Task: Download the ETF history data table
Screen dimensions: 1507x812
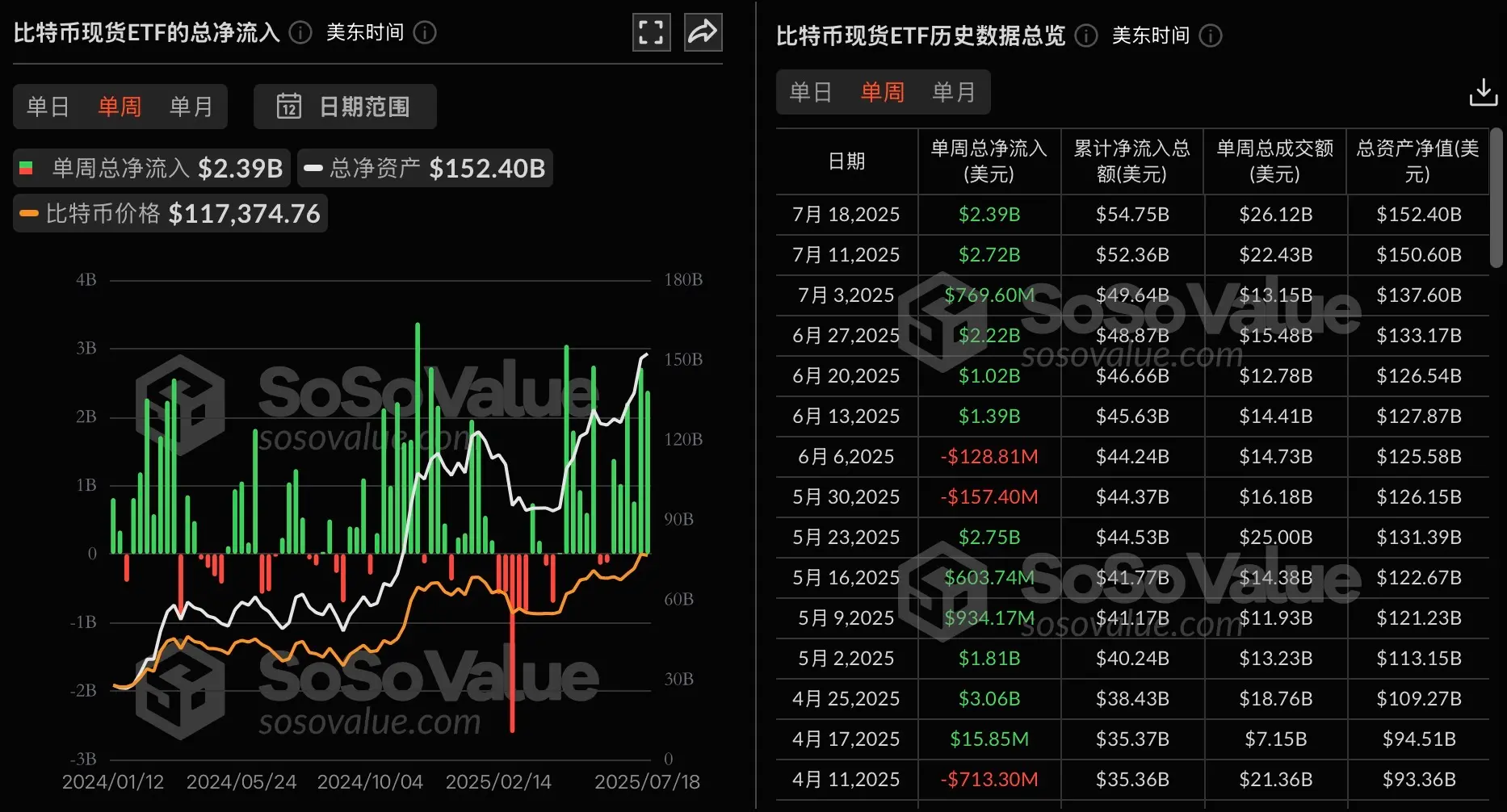Action: tap(1484, 92)
